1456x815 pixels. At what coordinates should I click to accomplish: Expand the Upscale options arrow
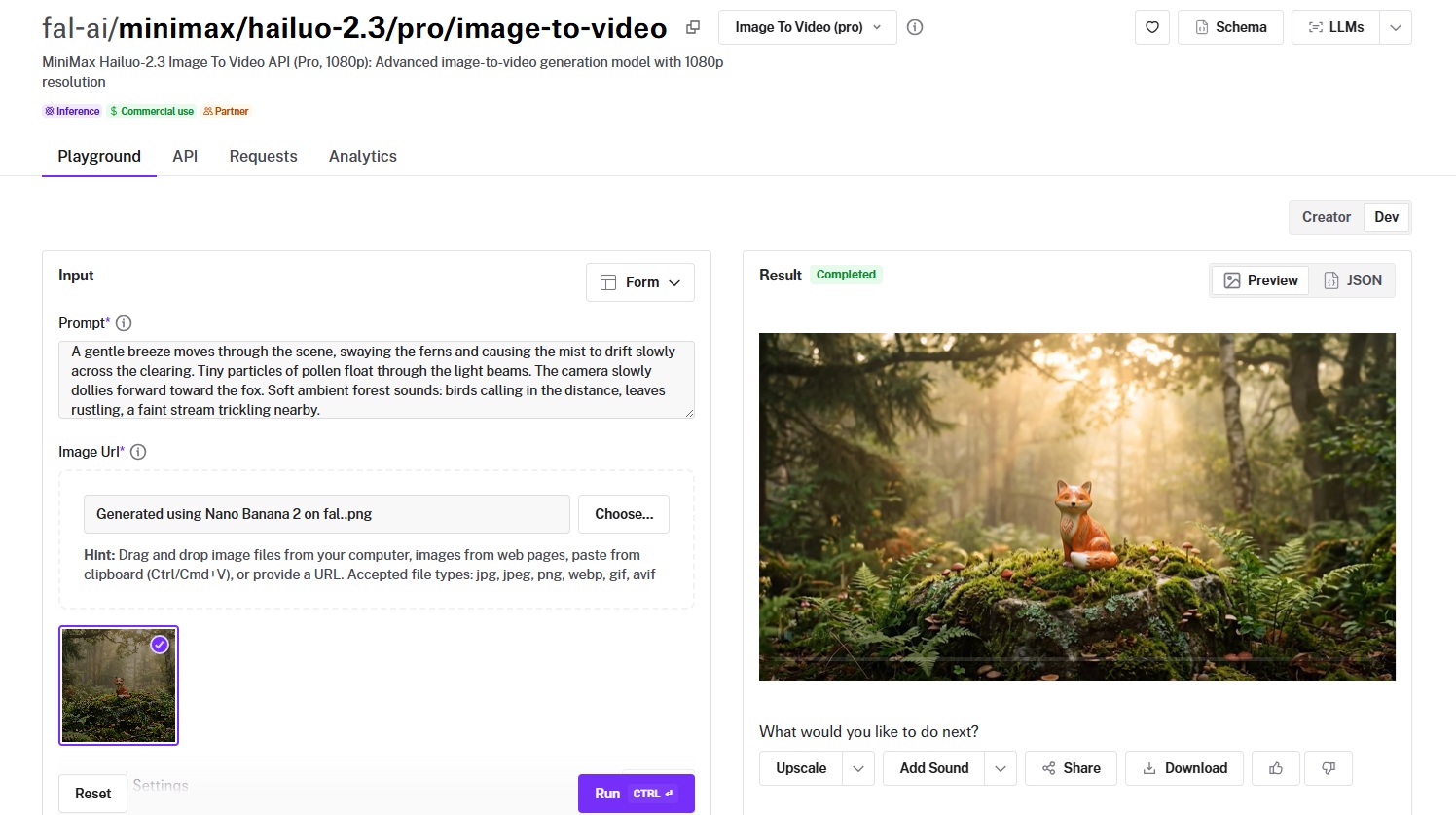point(858,768)
